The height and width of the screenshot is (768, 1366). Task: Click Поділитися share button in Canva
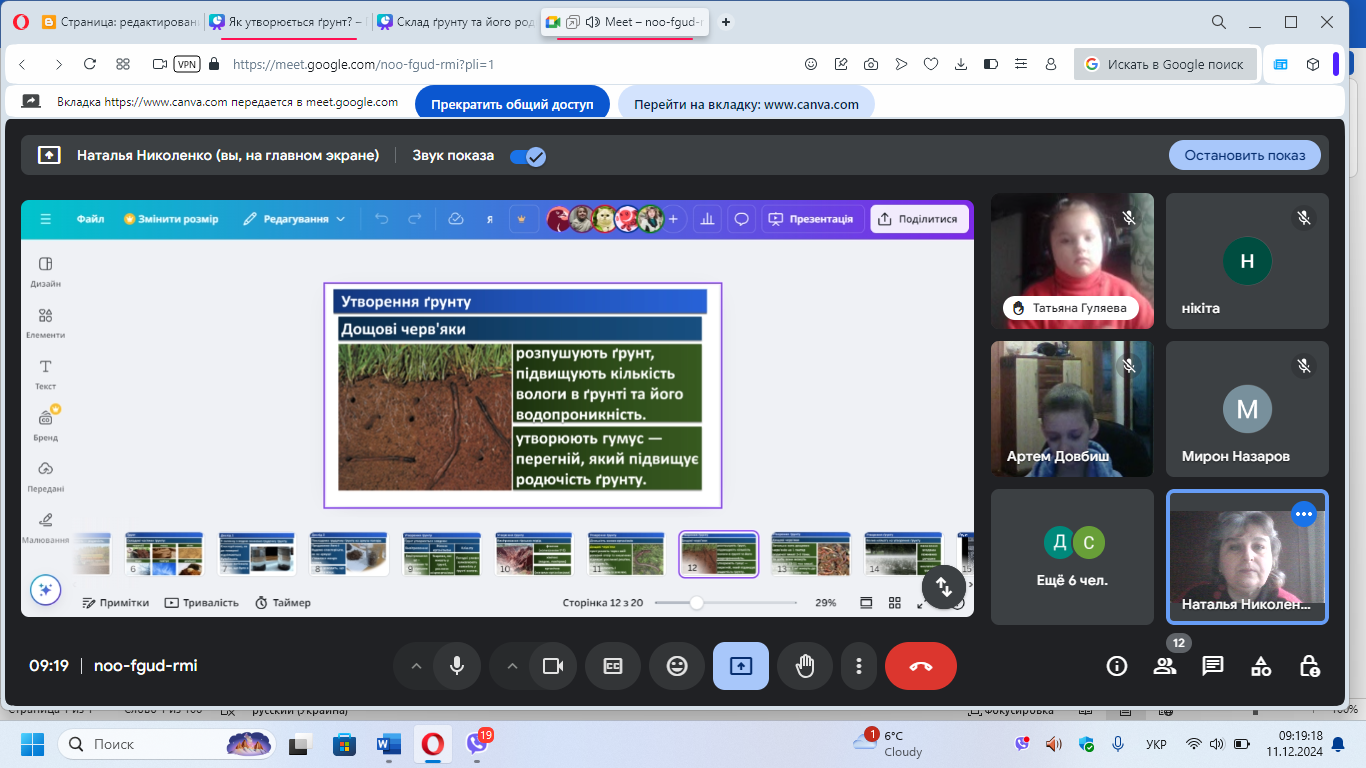click(920, 219)
